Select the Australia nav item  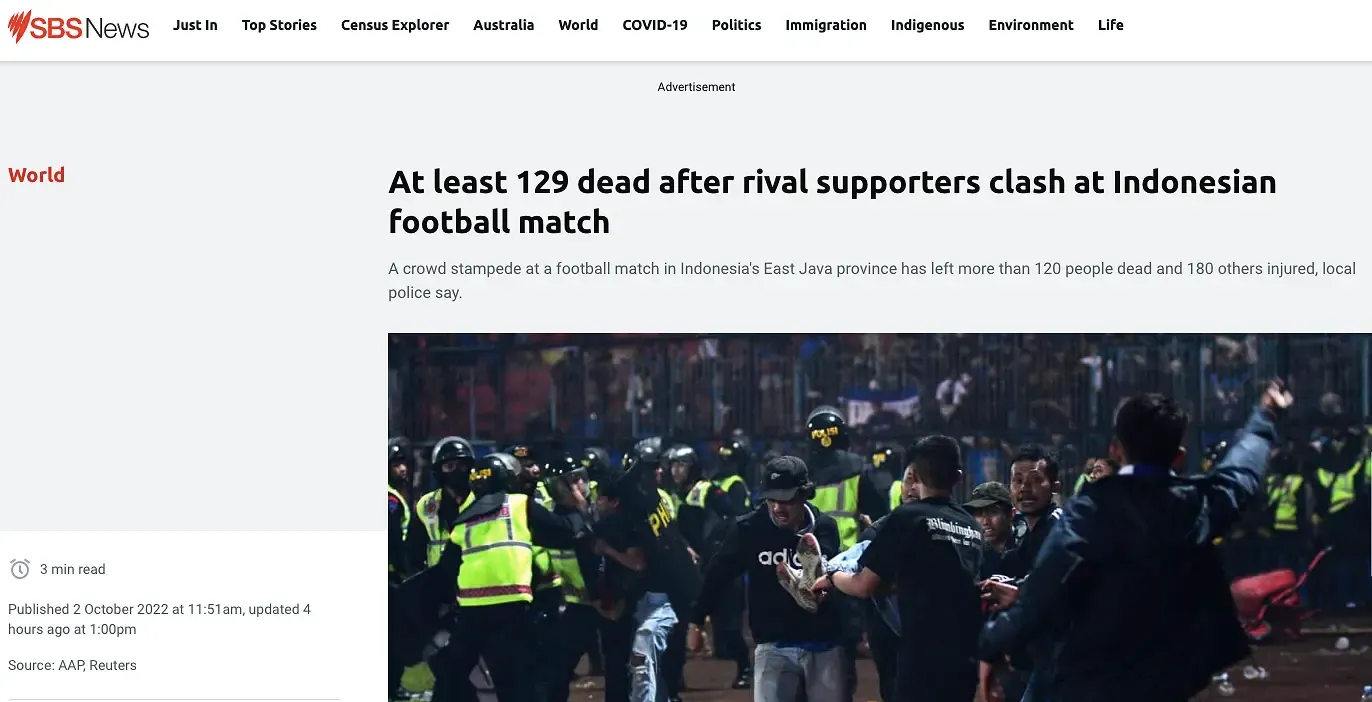pyautogui.click(x=504, y=25)
